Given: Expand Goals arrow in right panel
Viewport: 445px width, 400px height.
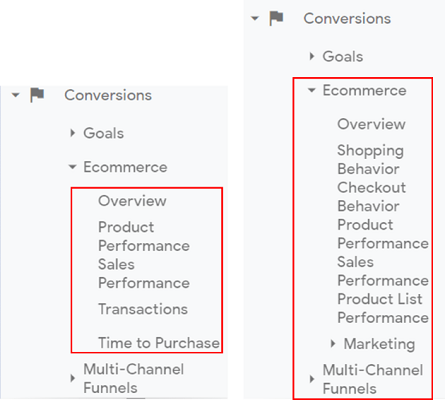Looking at the screenshot, I should click(x=312, y=56).
